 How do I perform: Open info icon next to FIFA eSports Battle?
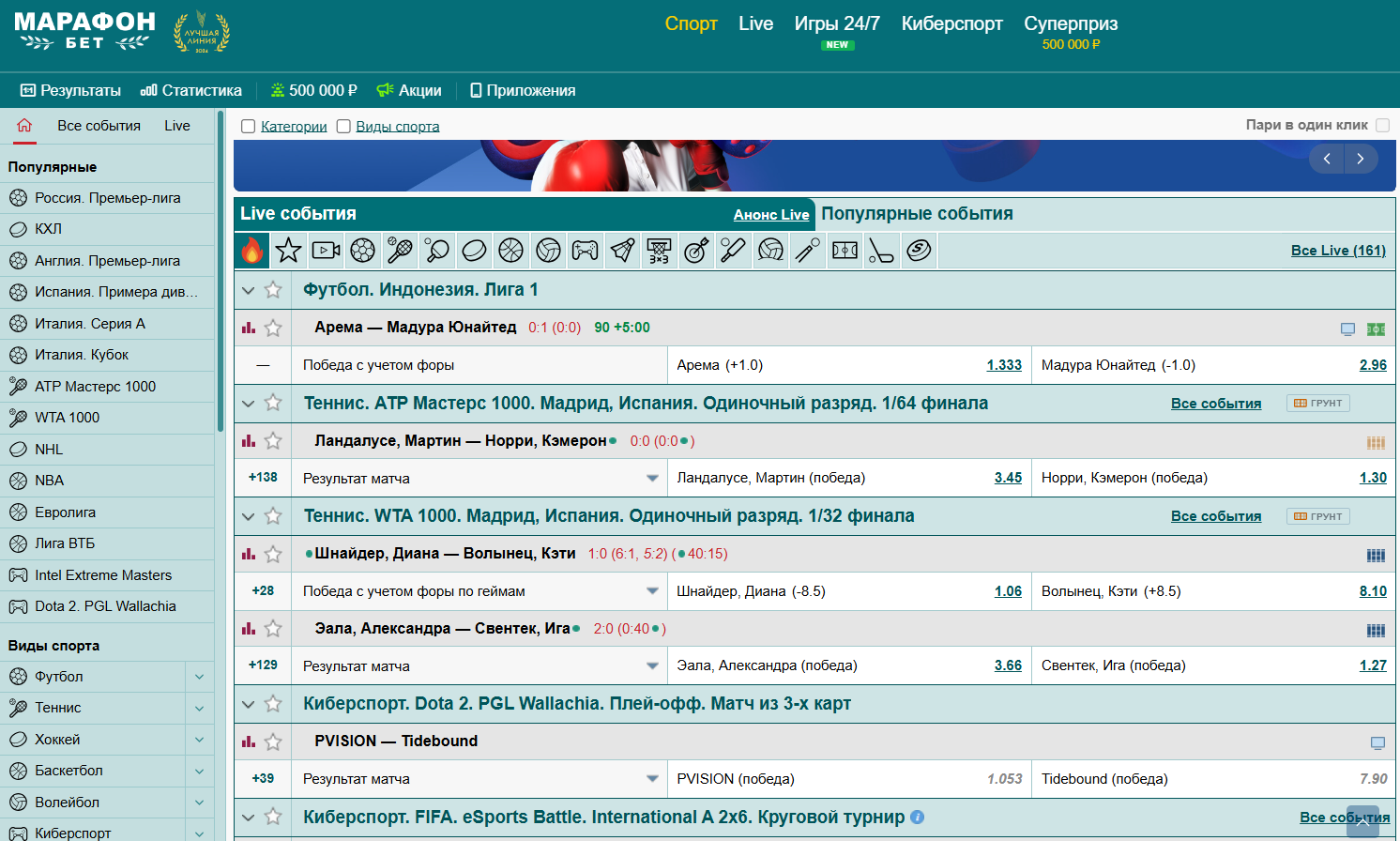point(917,817)
